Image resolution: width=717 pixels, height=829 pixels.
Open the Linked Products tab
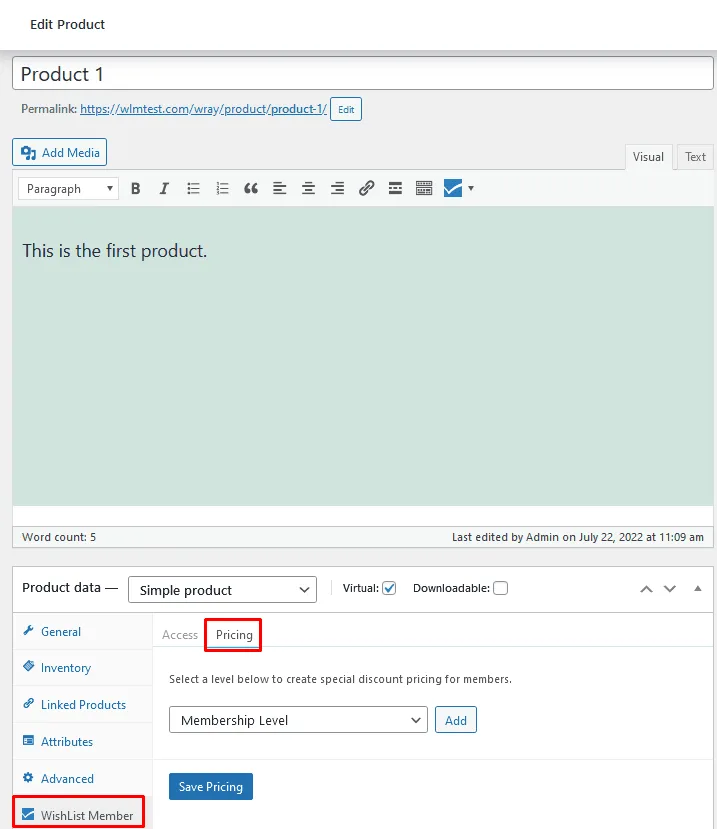82,705
